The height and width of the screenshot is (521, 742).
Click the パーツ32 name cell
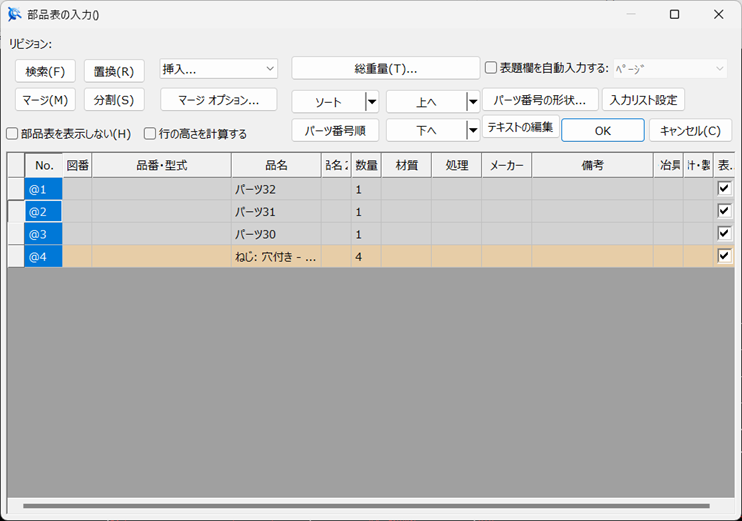coord(276,189)
